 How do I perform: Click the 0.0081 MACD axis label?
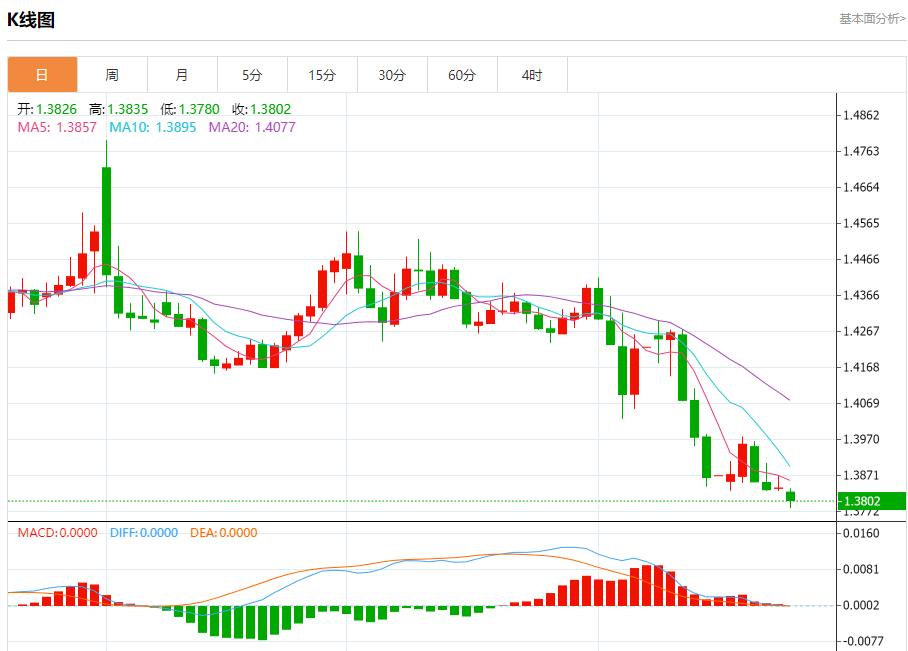click(x=861, y=569)
